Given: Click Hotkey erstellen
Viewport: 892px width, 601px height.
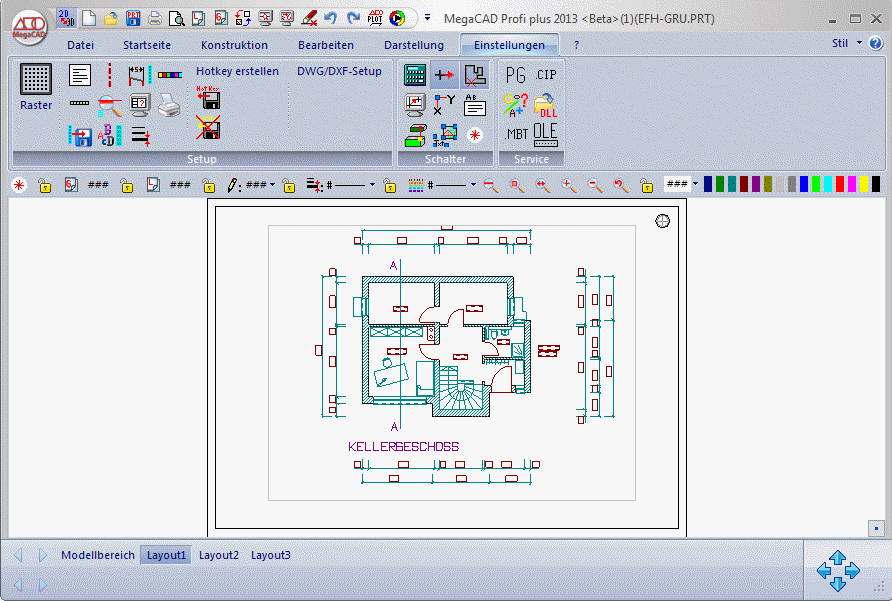Looking at the screenshot, I should 237,71.
